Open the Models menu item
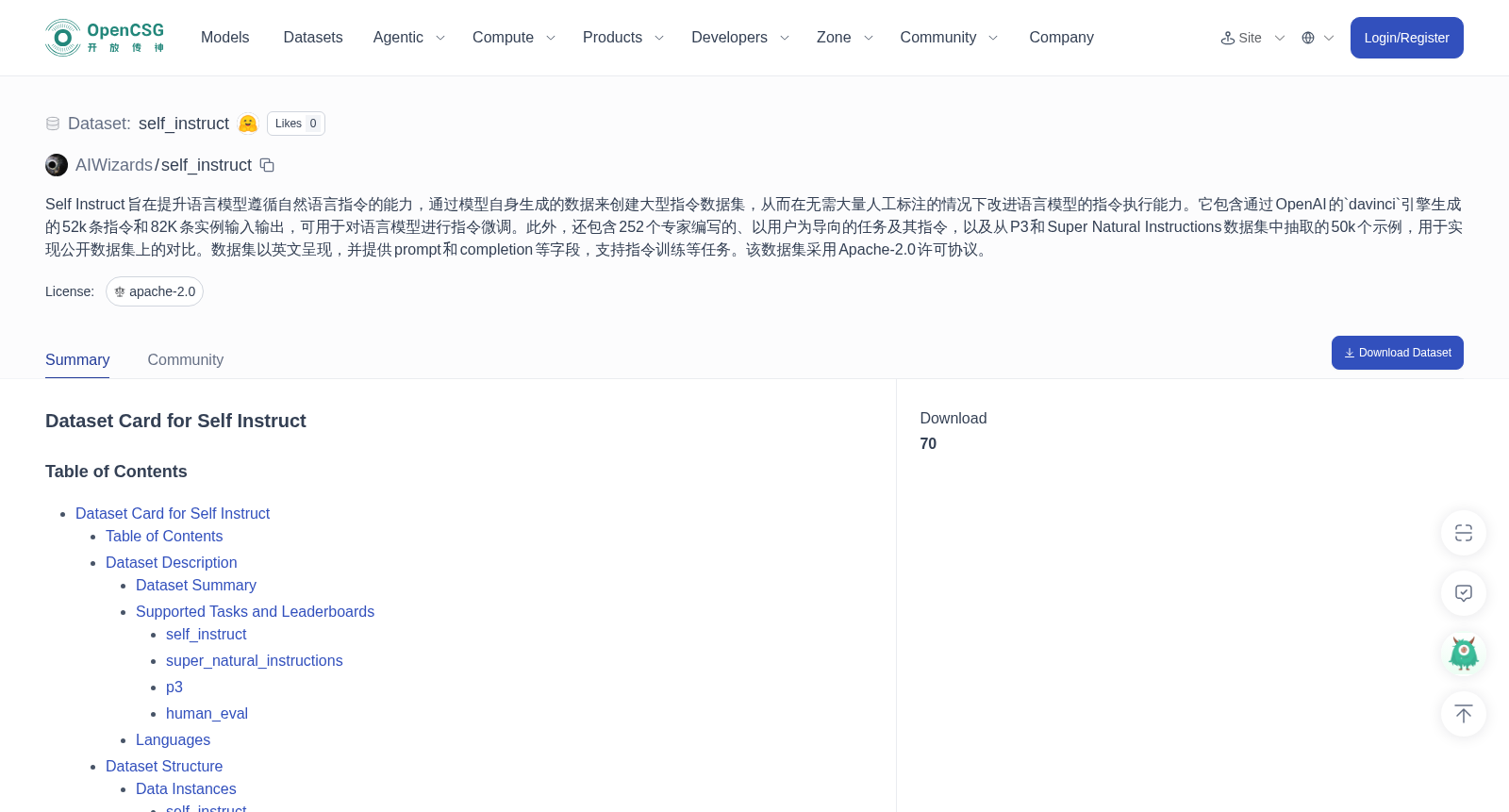 click(225, 38)
